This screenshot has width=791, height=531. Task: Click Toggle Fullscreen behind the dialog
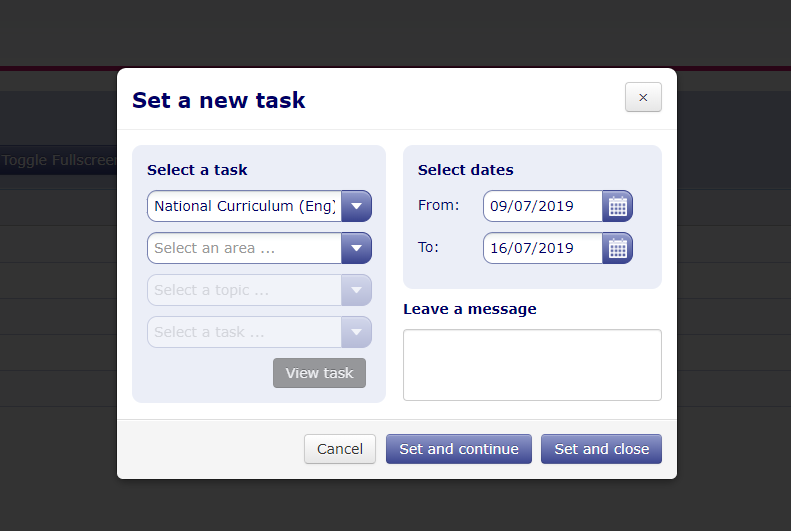click(59, 160)
